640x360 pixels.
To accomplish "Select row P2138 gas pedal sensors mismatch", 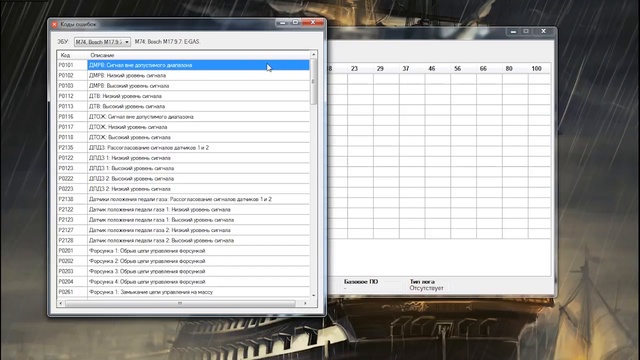I will [183, 199].
